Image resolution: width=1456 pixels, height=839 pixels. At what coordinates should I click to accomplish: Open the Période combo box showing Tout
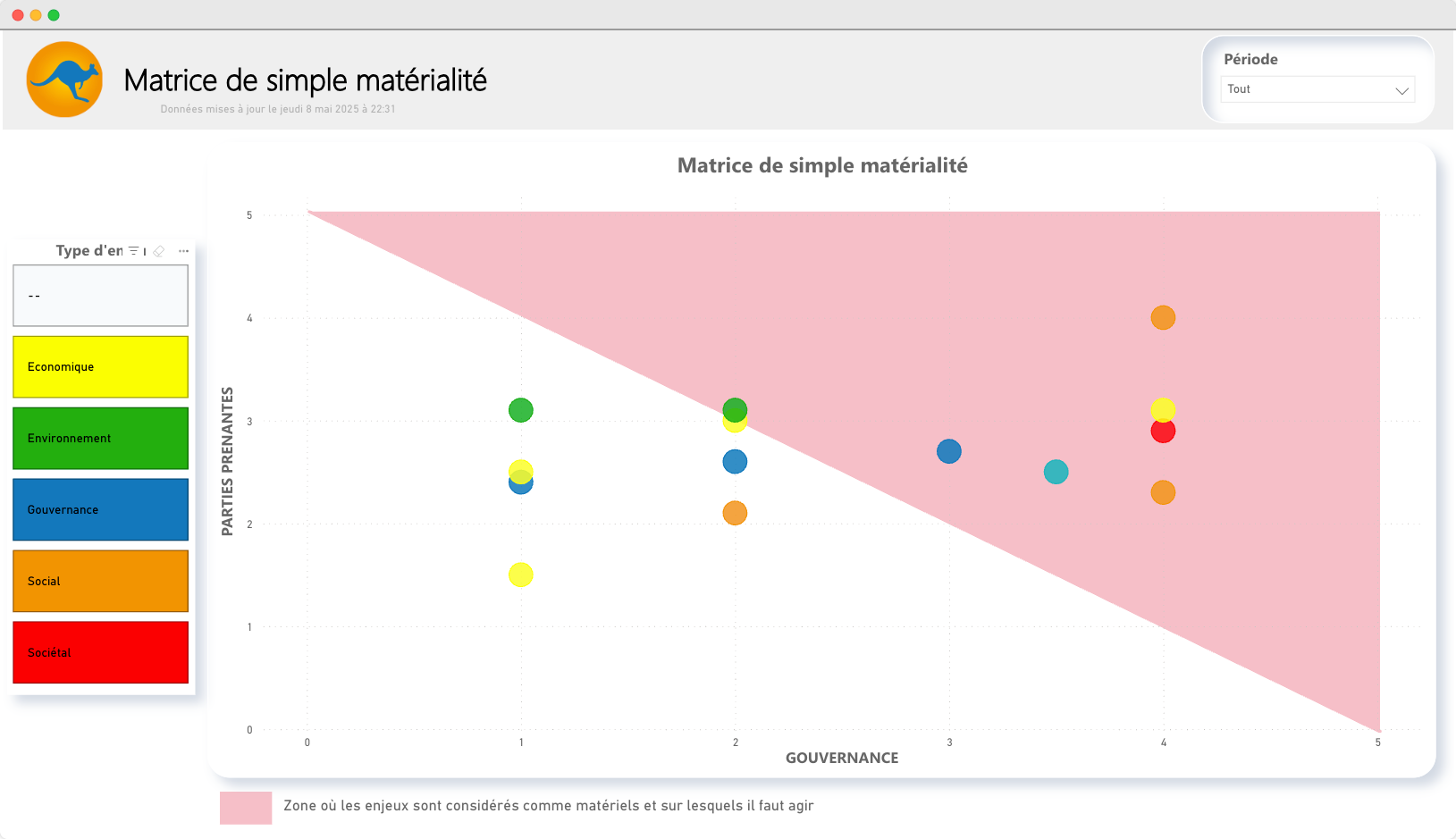tap(1317, 89)
